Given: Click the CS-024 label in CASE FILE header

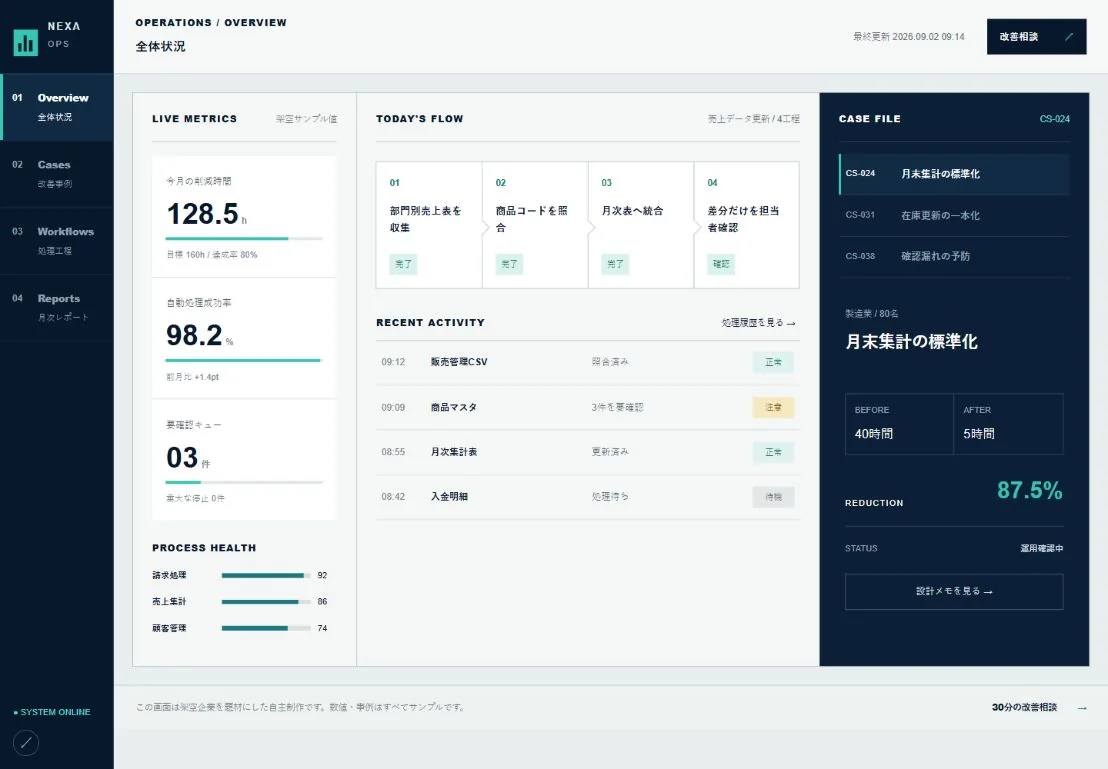Looking at the screenshot, I should point(1054,119).
